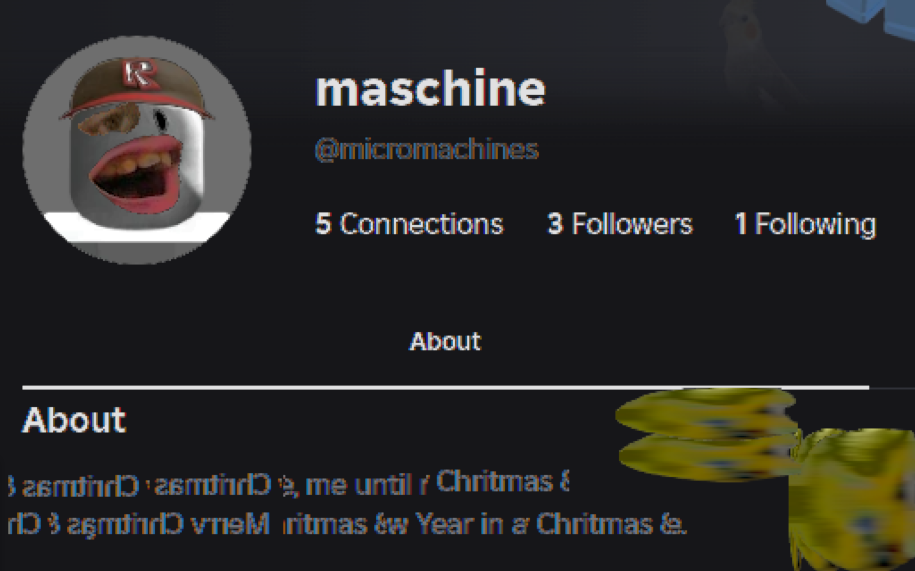View the 3 Followers list
The height and width of the screenshot is (571, 915).
click(x=620, y=224)
